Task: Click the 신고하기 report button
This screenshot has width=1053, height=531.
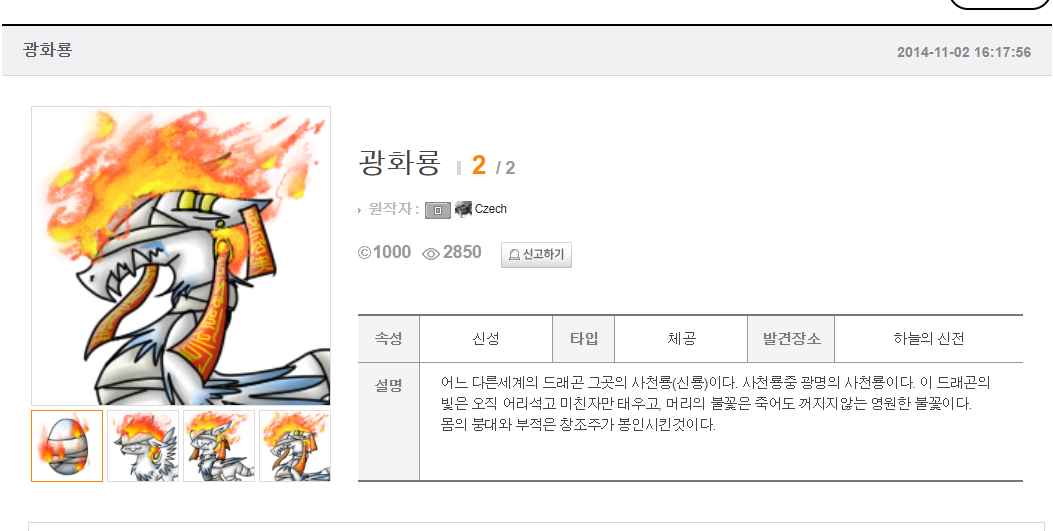Action: 536,255
